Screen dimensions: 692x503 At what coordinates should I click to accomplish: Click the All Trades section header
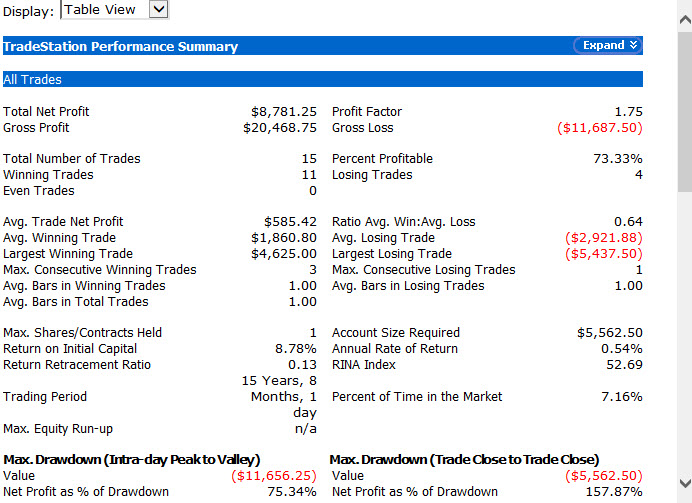323,79
